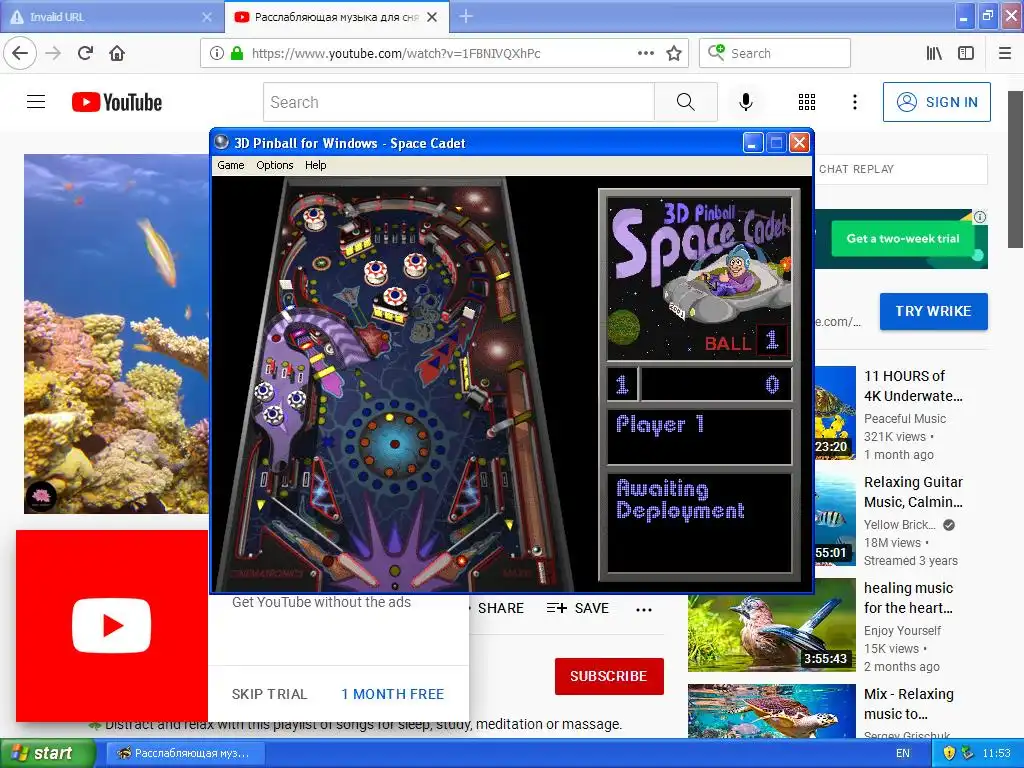This screenshot has height=768, width=1024.
Task: Open the Windows Start button
Action: [47, 753]
